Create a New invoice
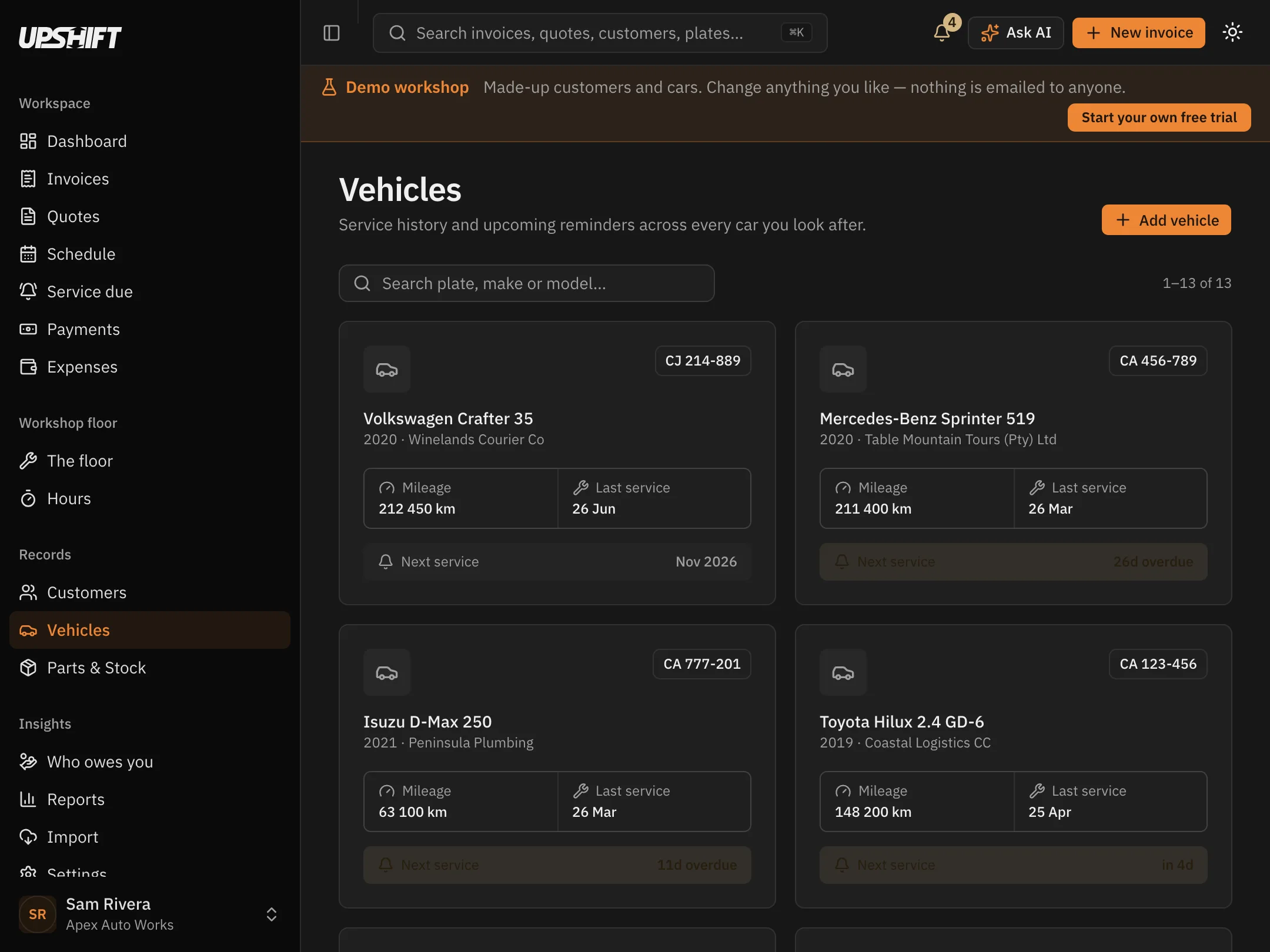 click(1139, 33)
